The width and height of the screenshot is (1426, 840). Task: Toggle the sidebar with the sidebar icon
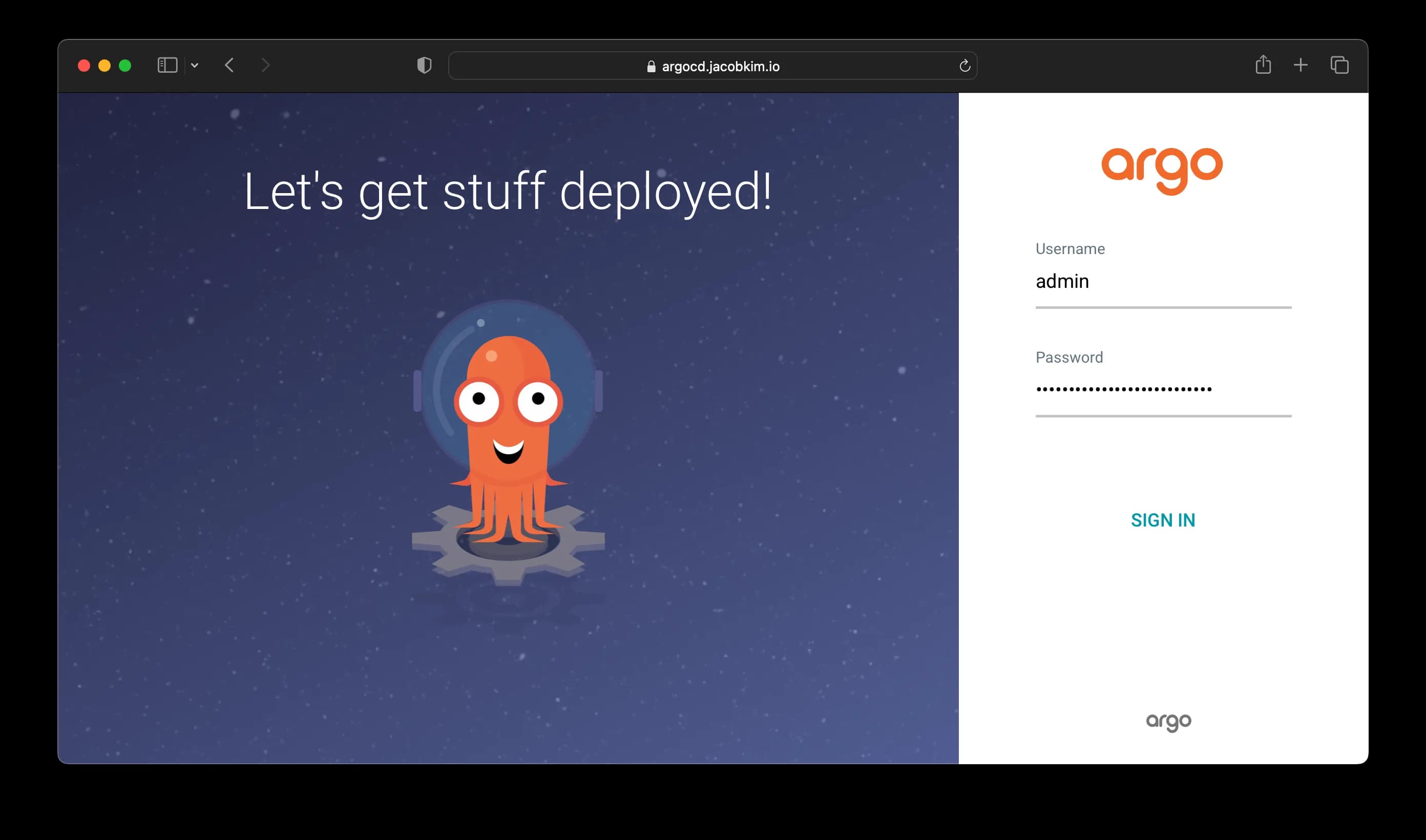coord(167,65)
